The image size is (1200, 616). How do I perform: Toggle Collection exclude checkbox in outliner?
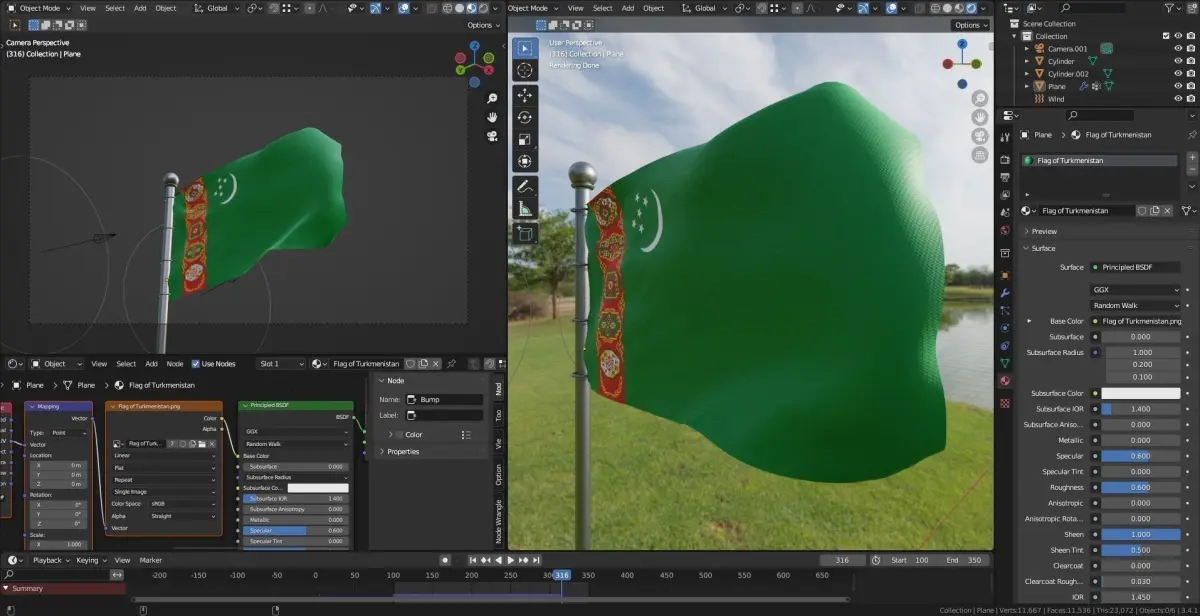(1165, 36)
